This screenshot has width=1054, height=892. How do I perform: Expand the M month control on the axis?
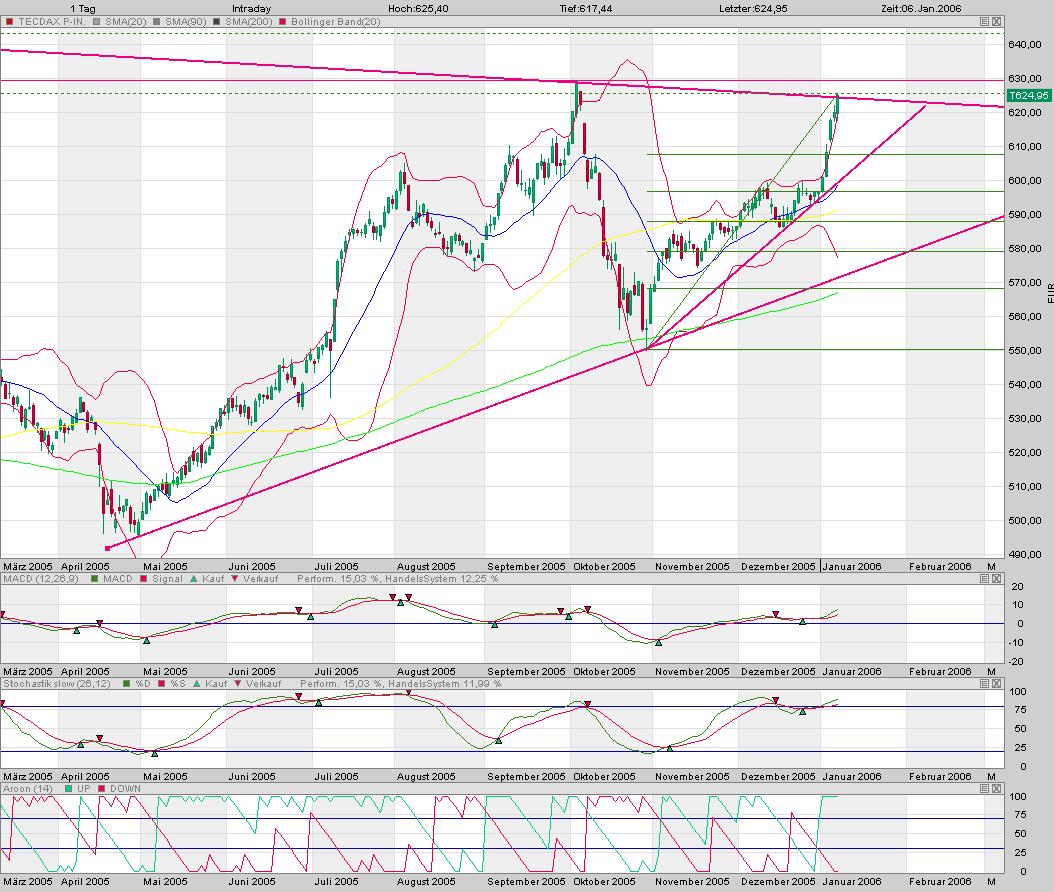pos(991,566)
